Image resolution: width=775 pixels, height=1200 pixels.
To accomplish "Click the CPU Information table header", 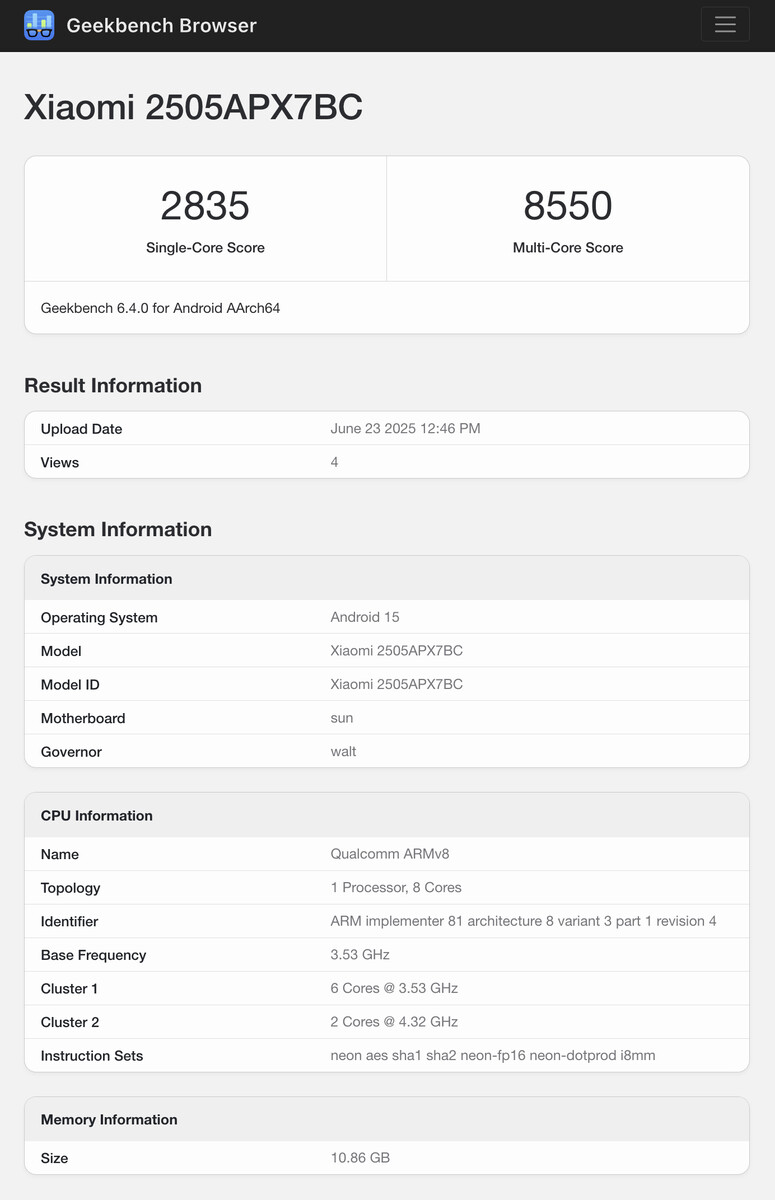I will 97,816.
